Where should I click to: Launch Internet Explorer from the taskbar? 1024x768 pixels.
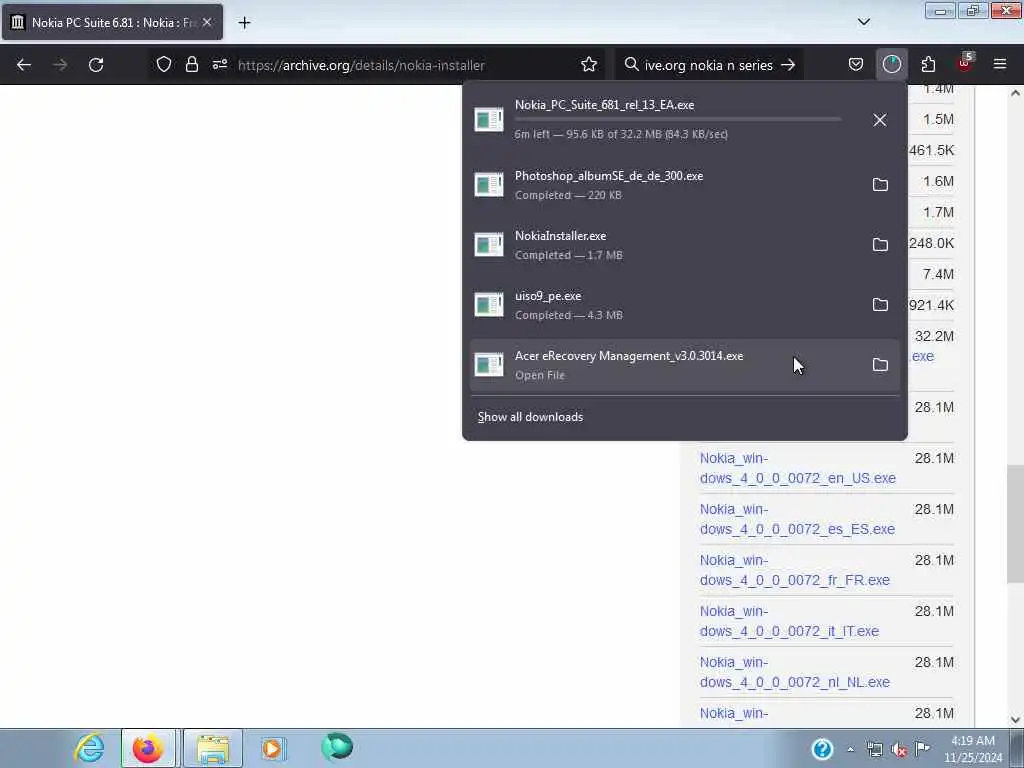(89, 748)
